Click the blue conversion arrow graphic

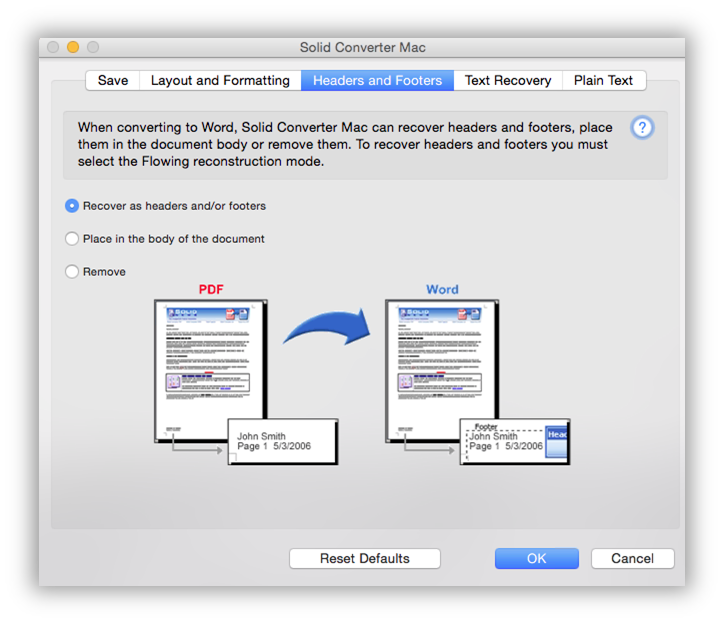(x=327, y=327)
